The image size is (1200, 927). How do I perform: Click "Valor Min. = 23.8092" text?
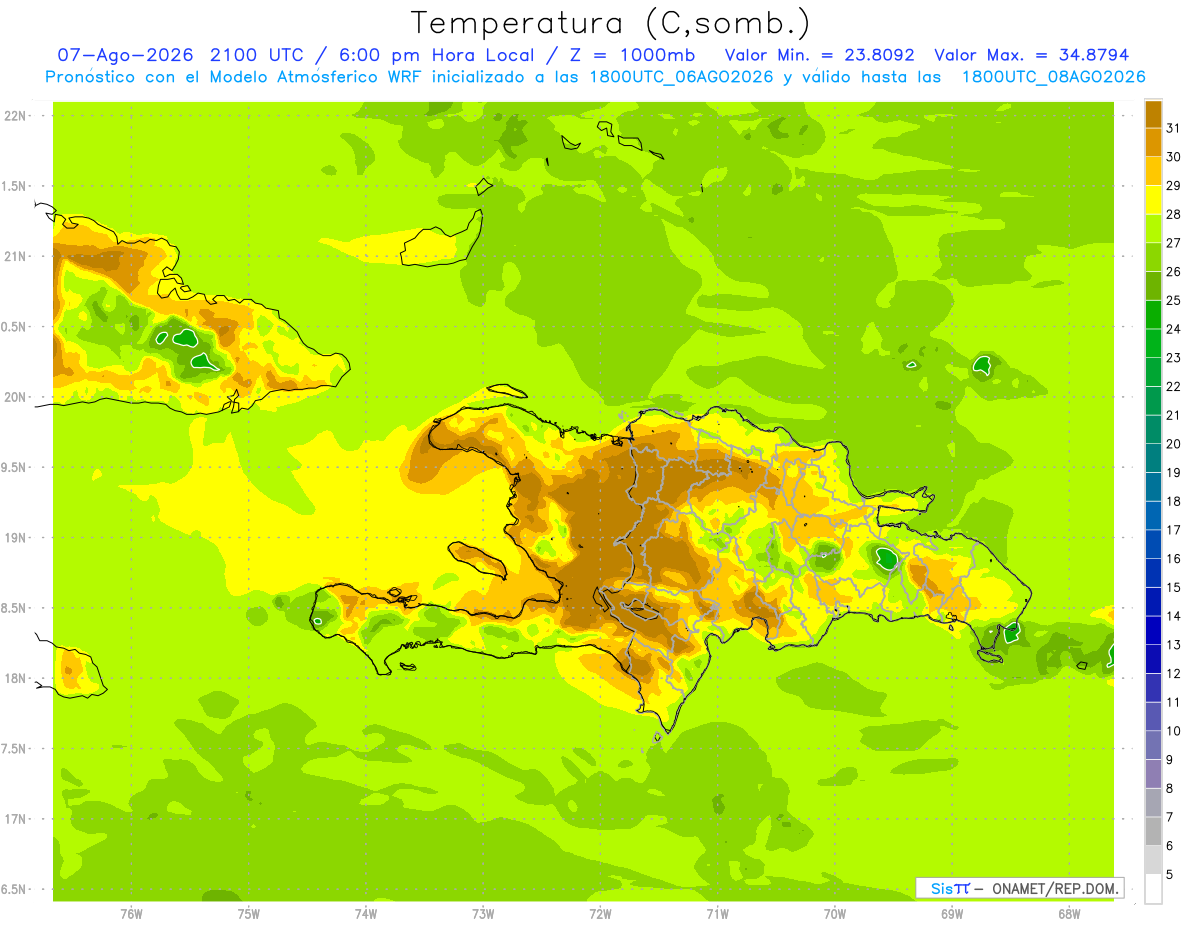(x=820, y=55)
